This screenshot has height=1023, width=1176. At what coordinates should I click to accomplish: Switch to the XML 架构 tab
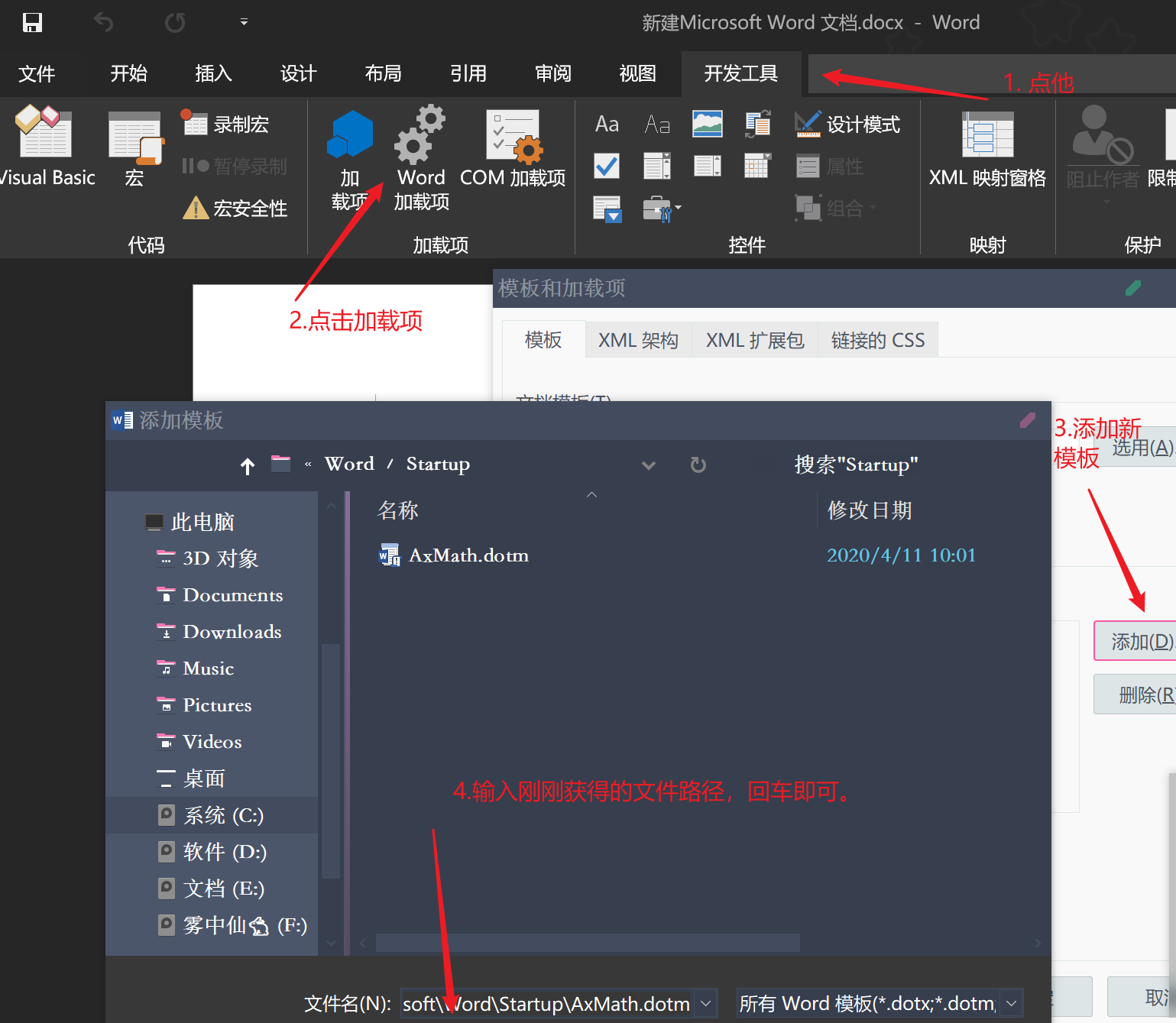coord(638,340)
